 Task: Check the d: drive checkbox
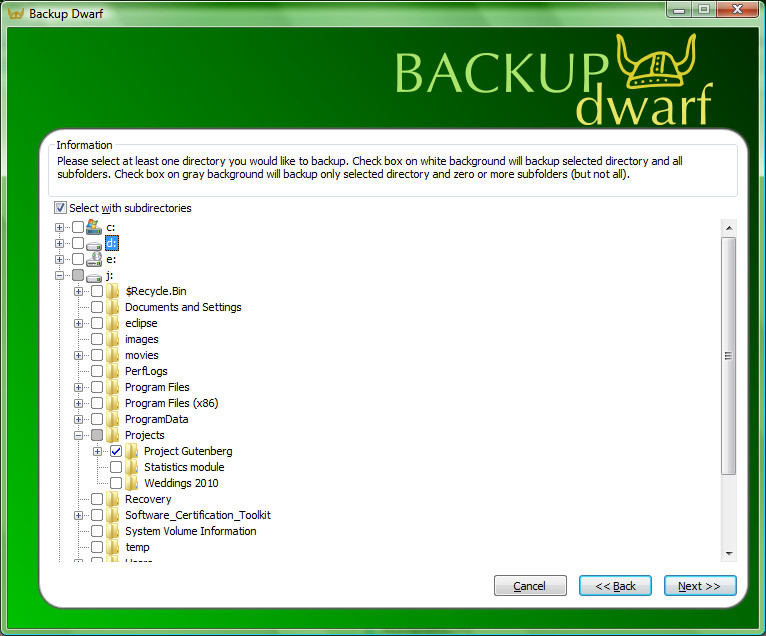[x=78, y=243]
